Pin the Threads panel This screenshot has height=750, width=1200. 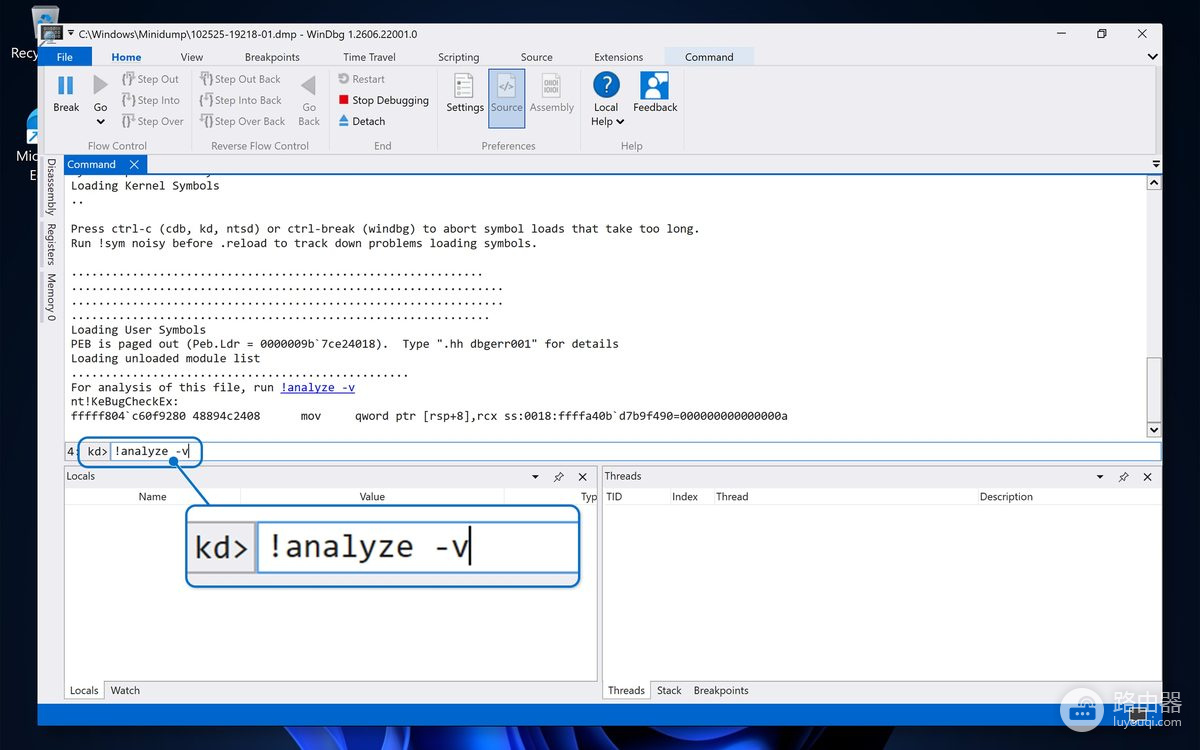[1123, 477]
